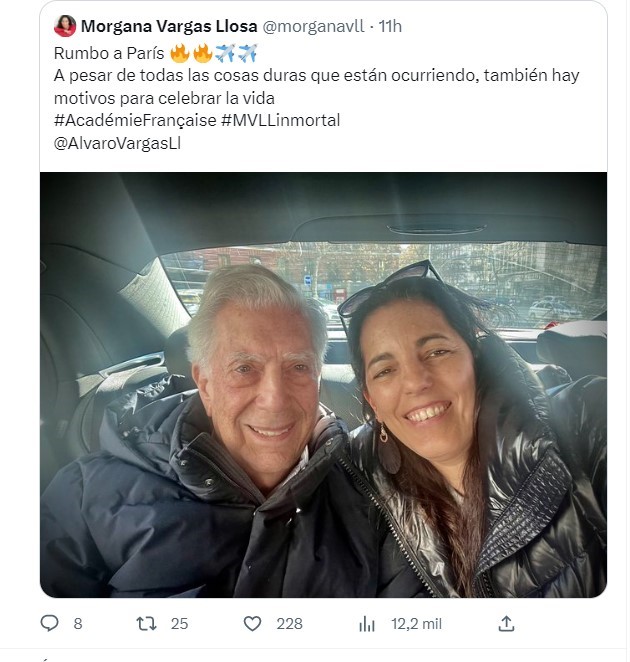Open Morgana Vargas Llosa profile avatar
This screenshot has width=630, height=662.
(65, 26)
